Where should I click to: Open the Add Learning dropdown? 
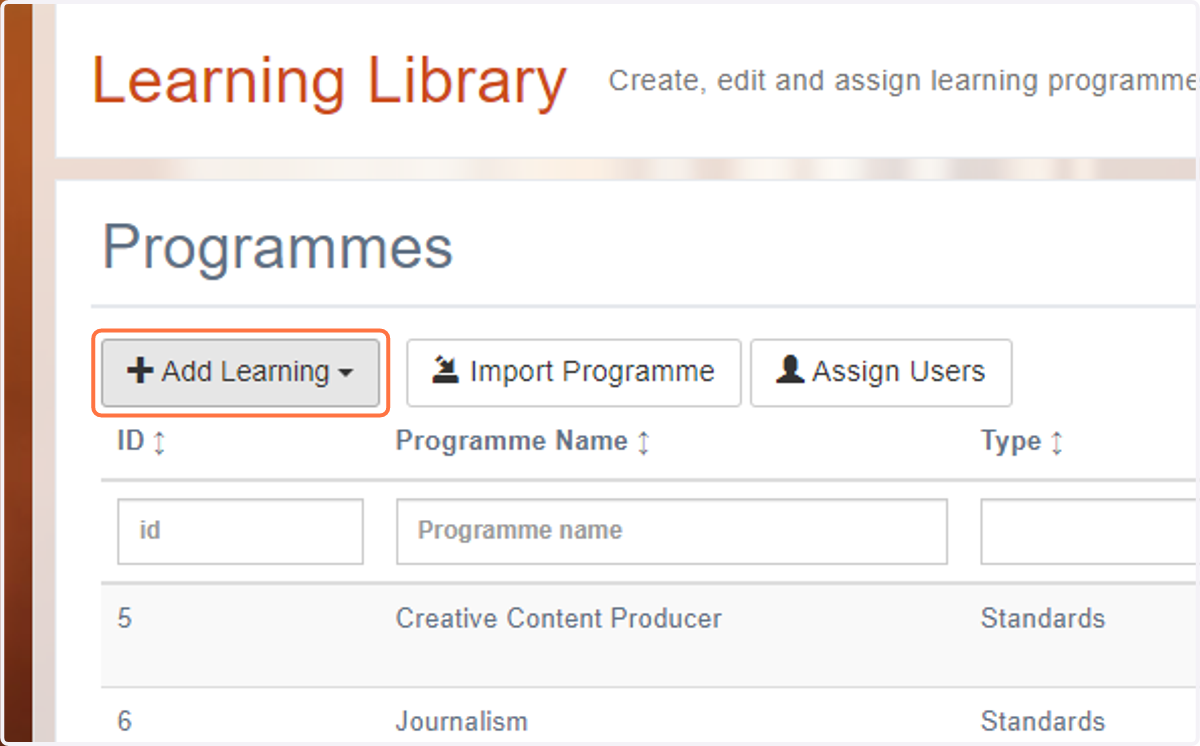240,372
